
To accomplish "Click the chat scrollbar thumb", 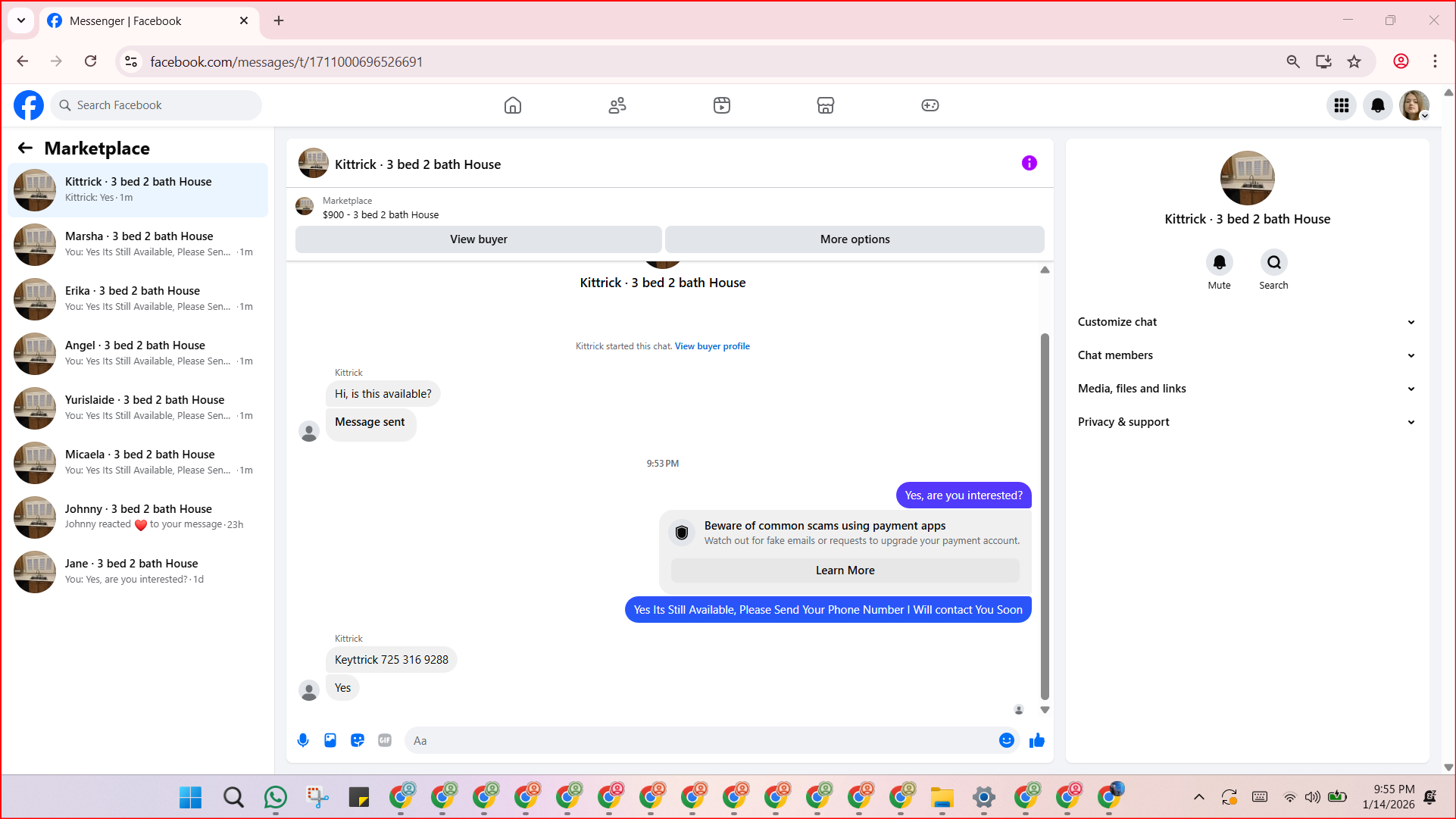I will pyautogui.click(x=1045, y=515).
